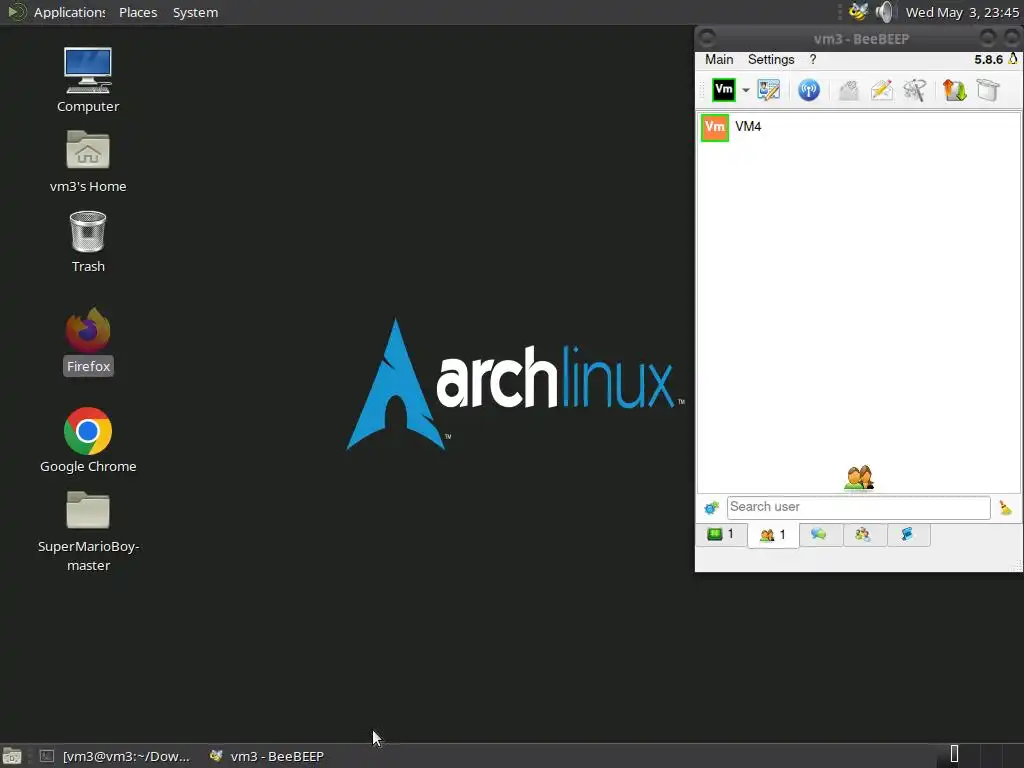Open the file transfer arrows icon

click(x=955, y=89)
